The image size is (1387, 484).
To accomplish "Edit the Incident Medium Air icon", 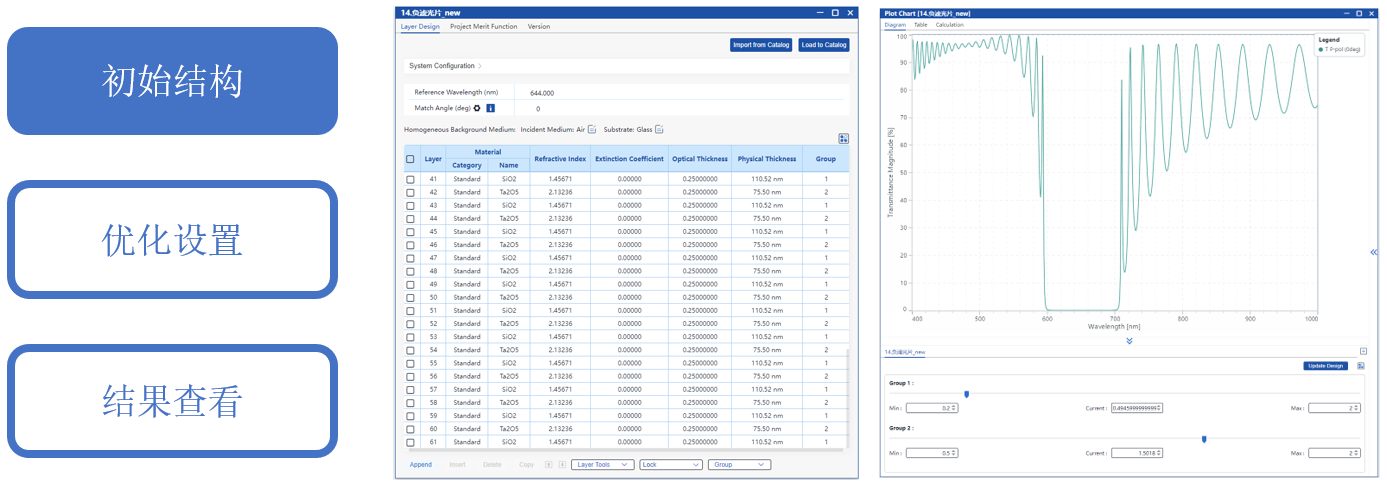I will coord(592,129).
